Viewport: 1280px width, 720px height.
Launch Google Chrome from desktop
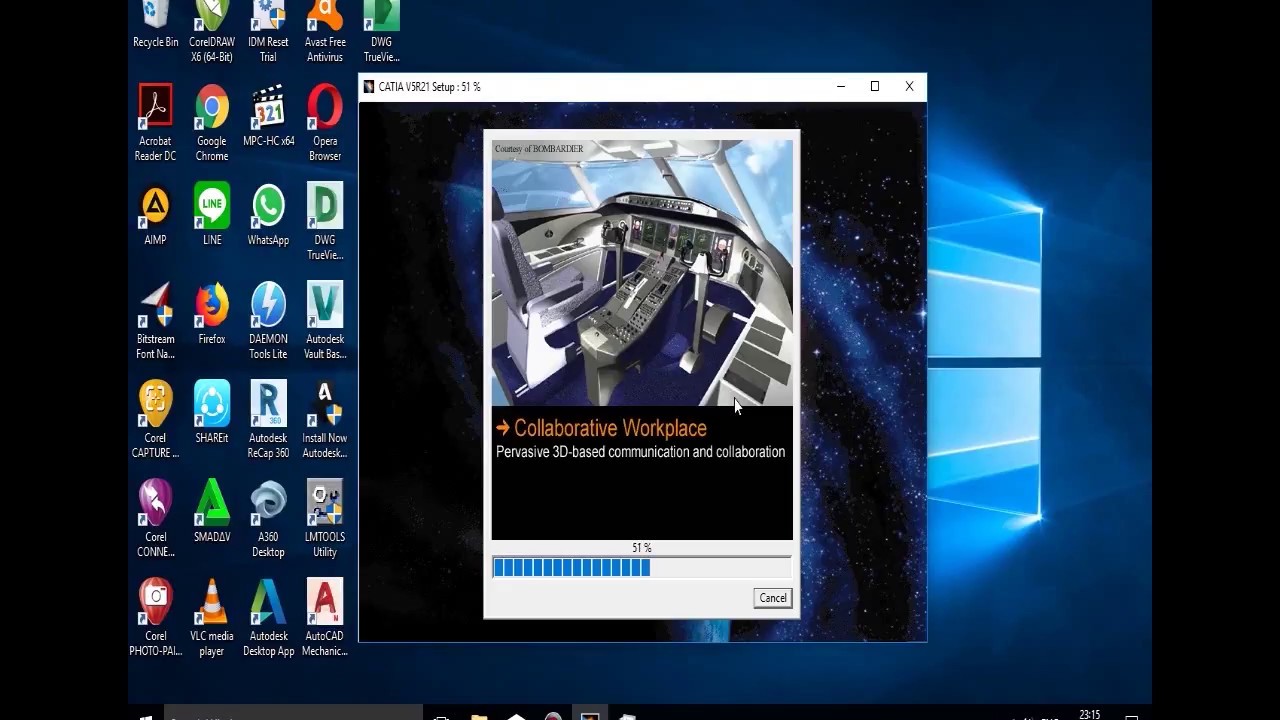(x=212, y=123)
